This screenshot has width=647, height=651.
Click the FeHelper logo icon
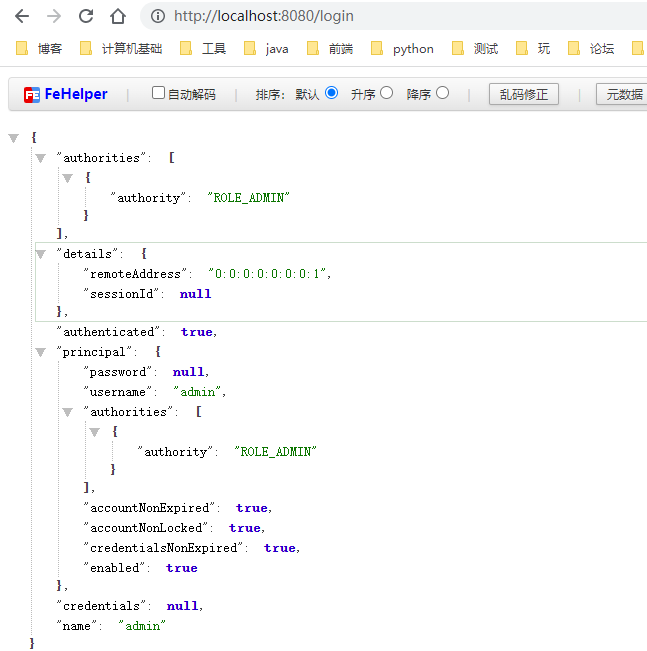click(x=32, y=95)
